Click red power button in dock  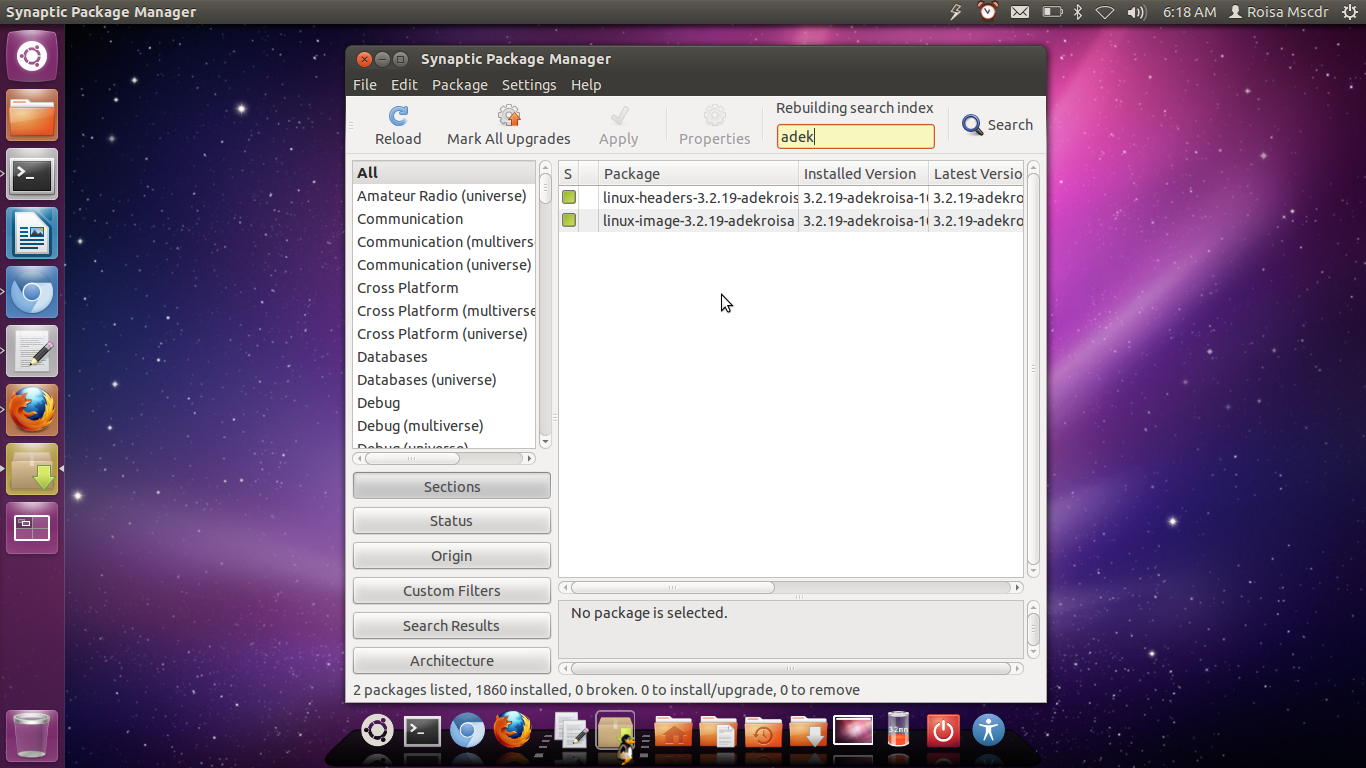[943, 731]
